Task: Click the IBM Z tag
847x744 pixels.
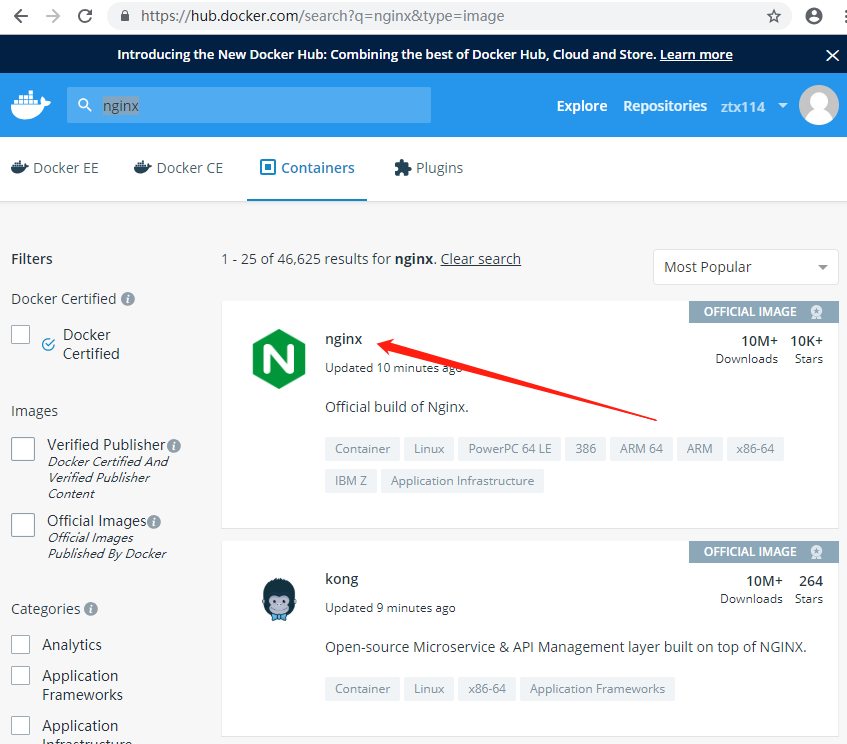Action: tap(351, 481)
